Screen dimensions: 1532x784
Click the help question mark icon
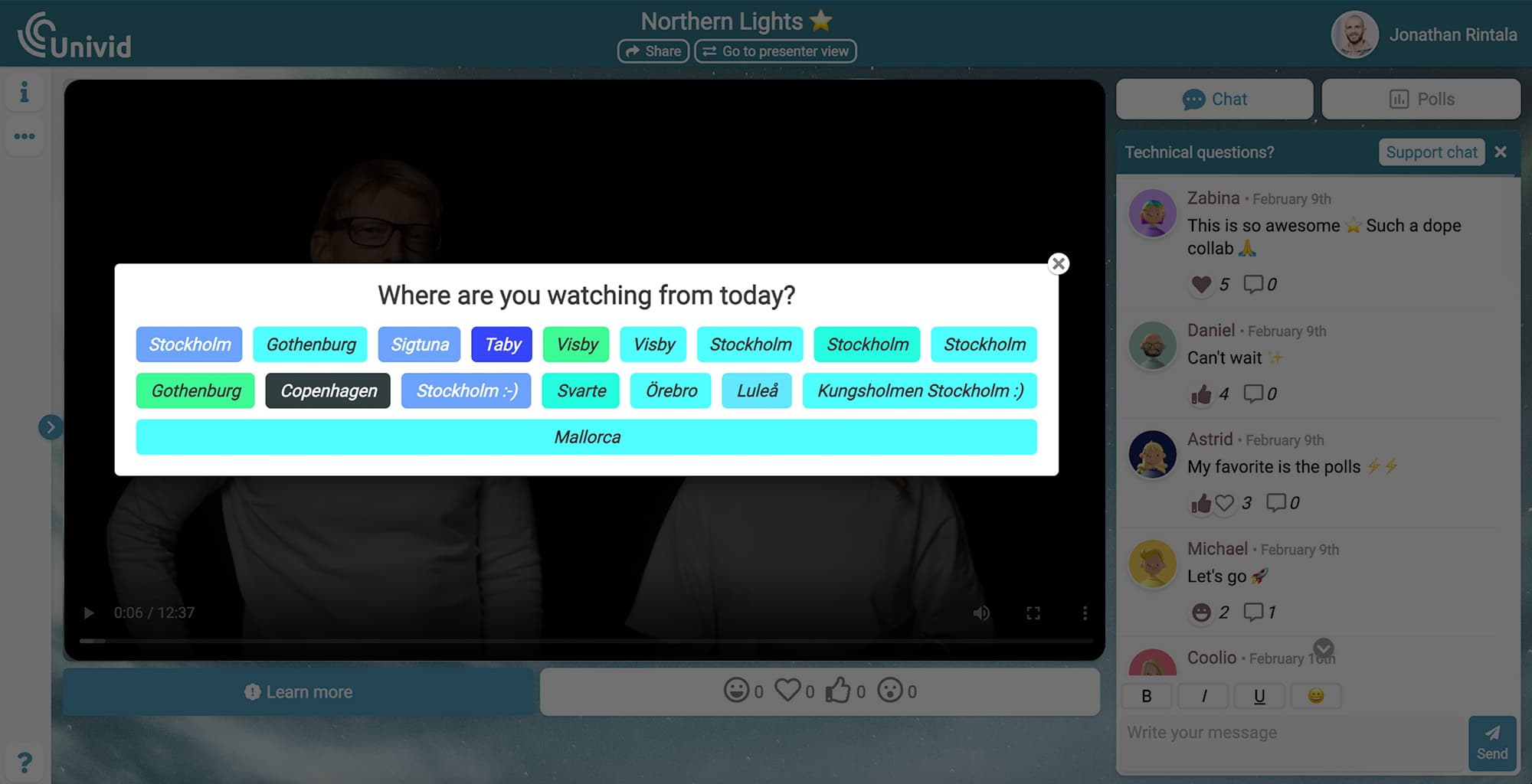tap(25, 763)
